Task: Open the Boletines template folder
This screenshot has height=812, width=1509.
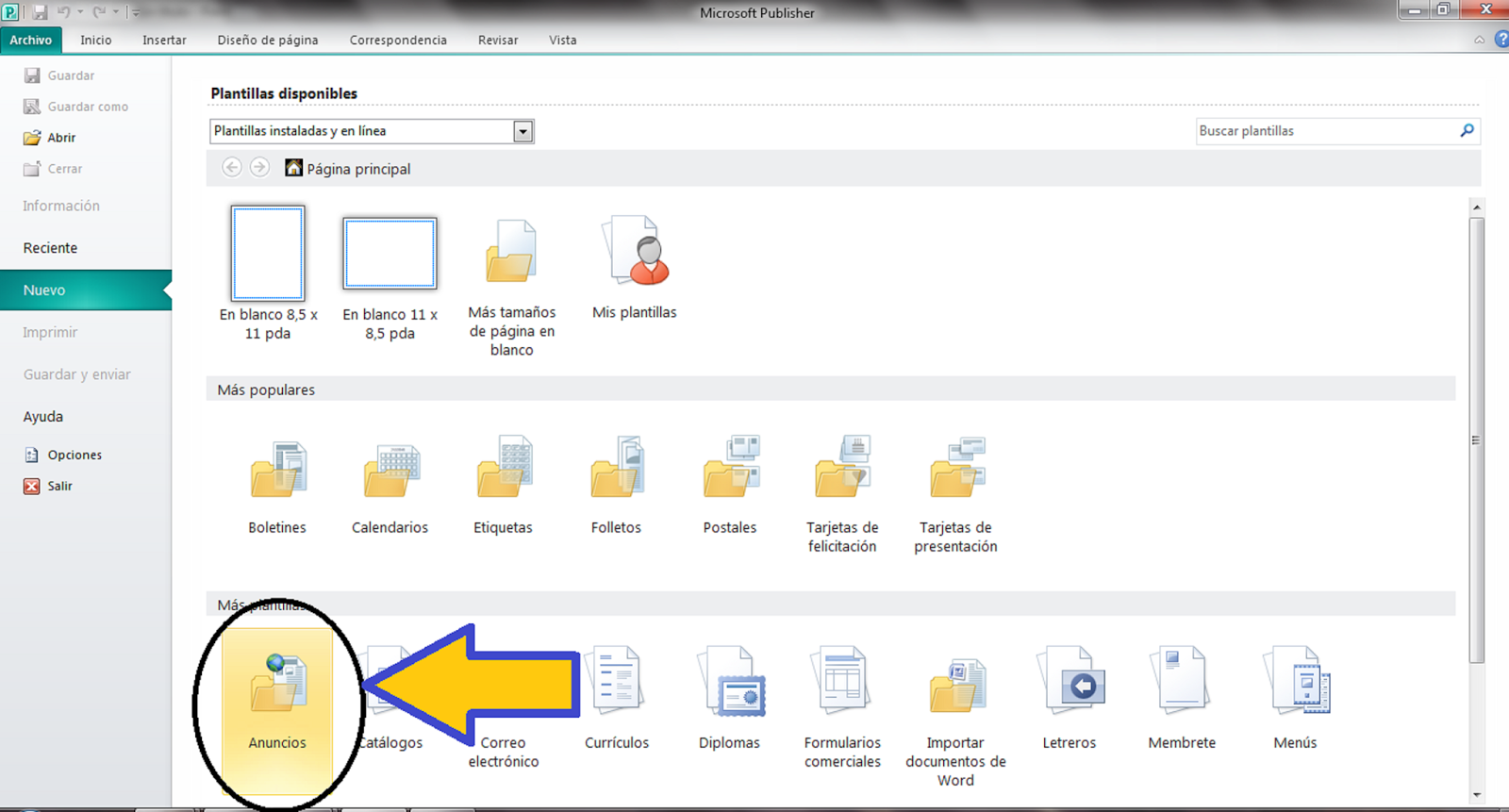Action: coord(277,486)
